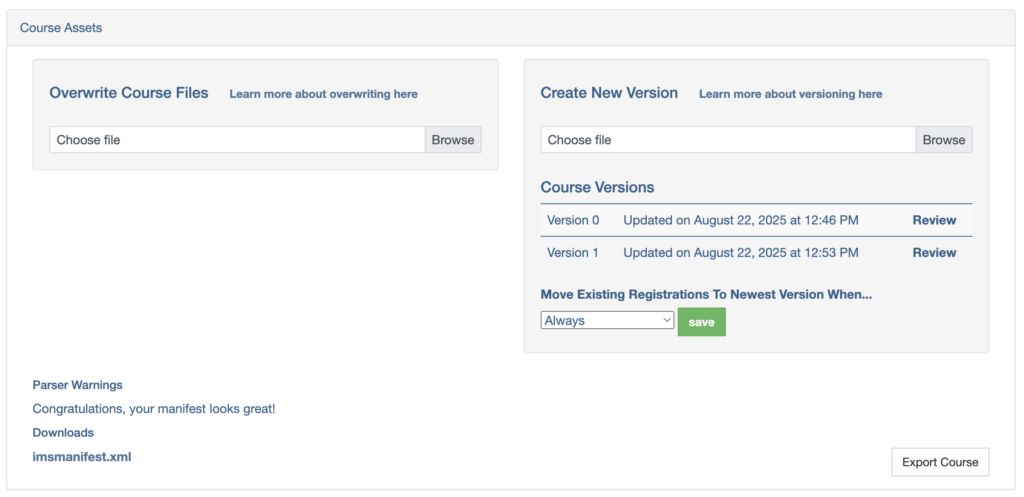Image resolution: width=1024 pixels, height=497 pixels.
Task: Click the August 22, 2025 at 12:46 PM timestamp
Action: point(776,220)
